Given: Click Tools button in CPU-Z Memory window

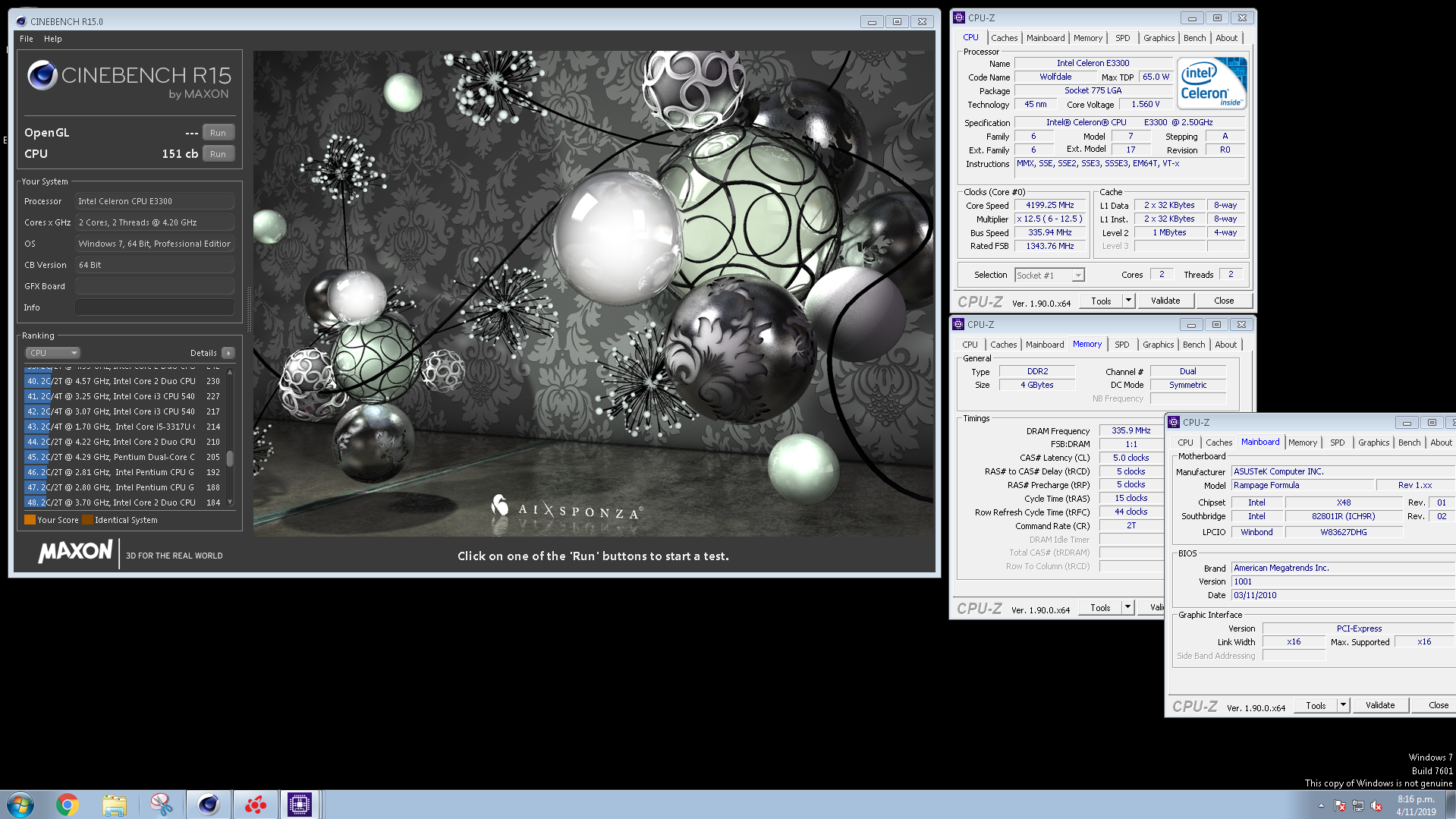Looking at the screenshot, I should click(1100, 607).
